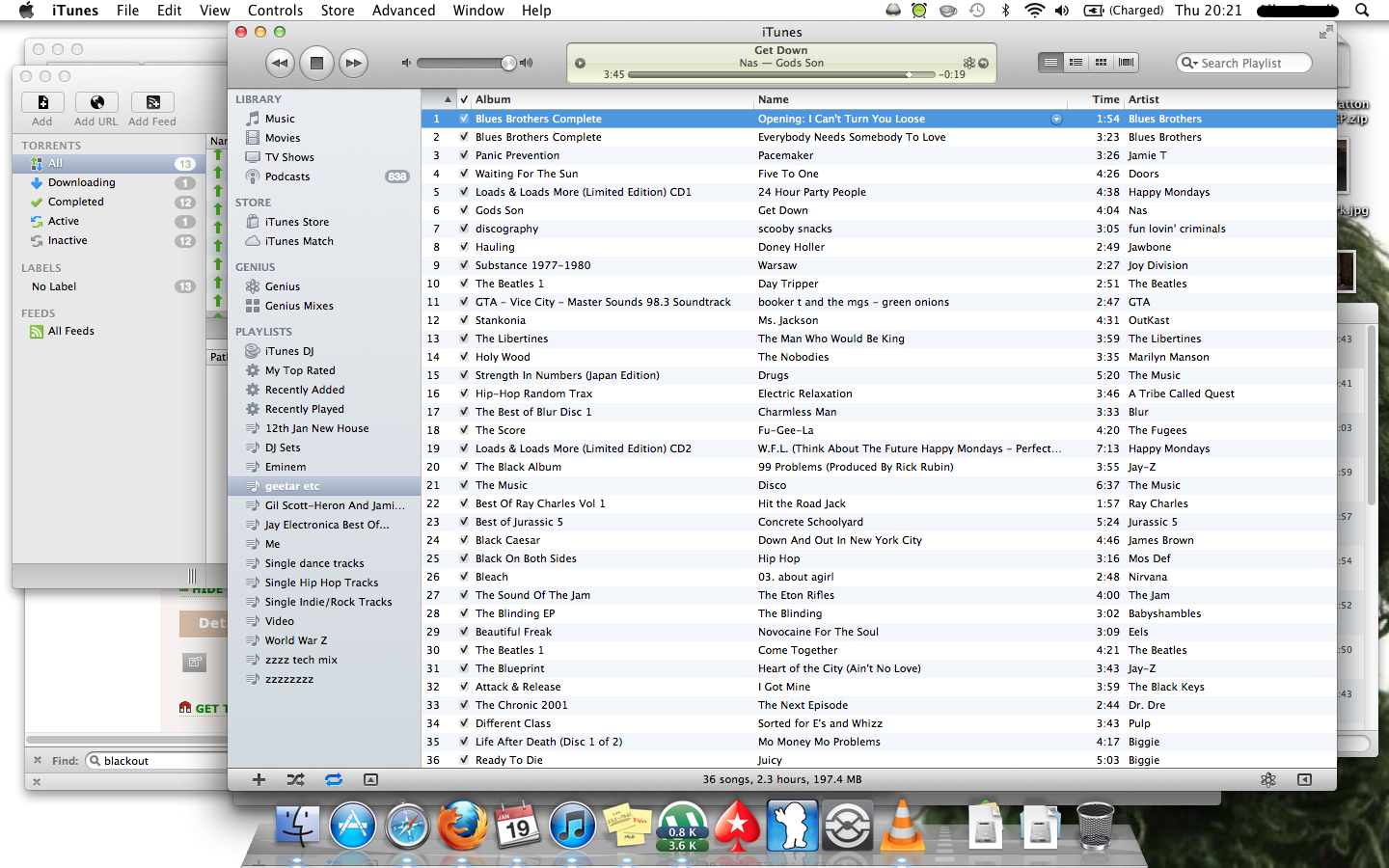This screenshot has height=868, width=1389.
Task: Uncheck the Panic Prevention song checkbox
Action: [464, 155]
